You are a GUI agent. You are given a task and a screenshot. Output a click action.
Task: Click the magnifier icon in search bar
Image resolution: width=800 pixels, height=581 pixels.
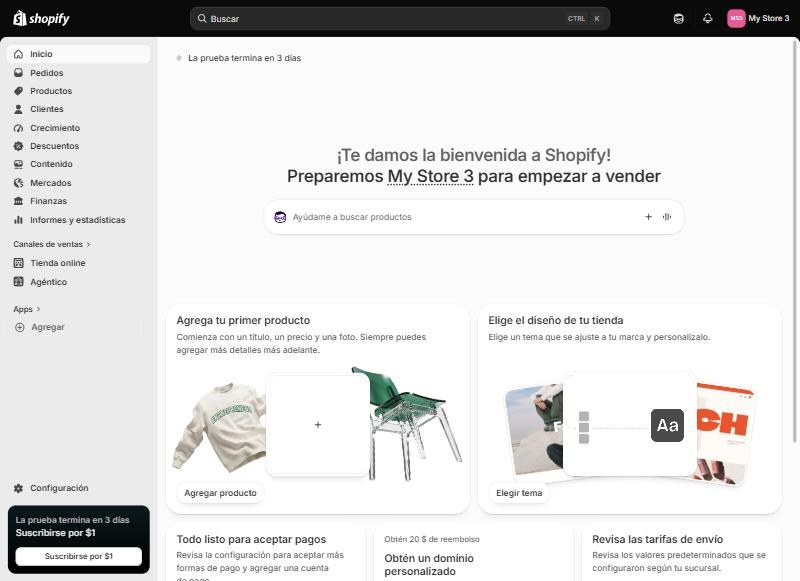tap(202, 18)
